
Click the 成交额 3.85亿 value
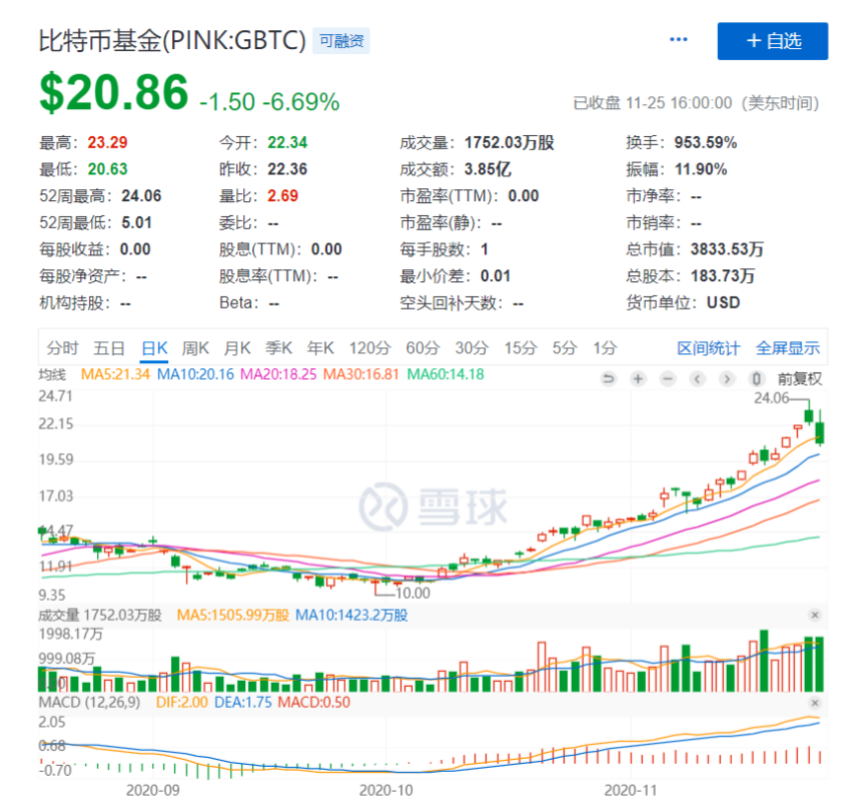487,169
